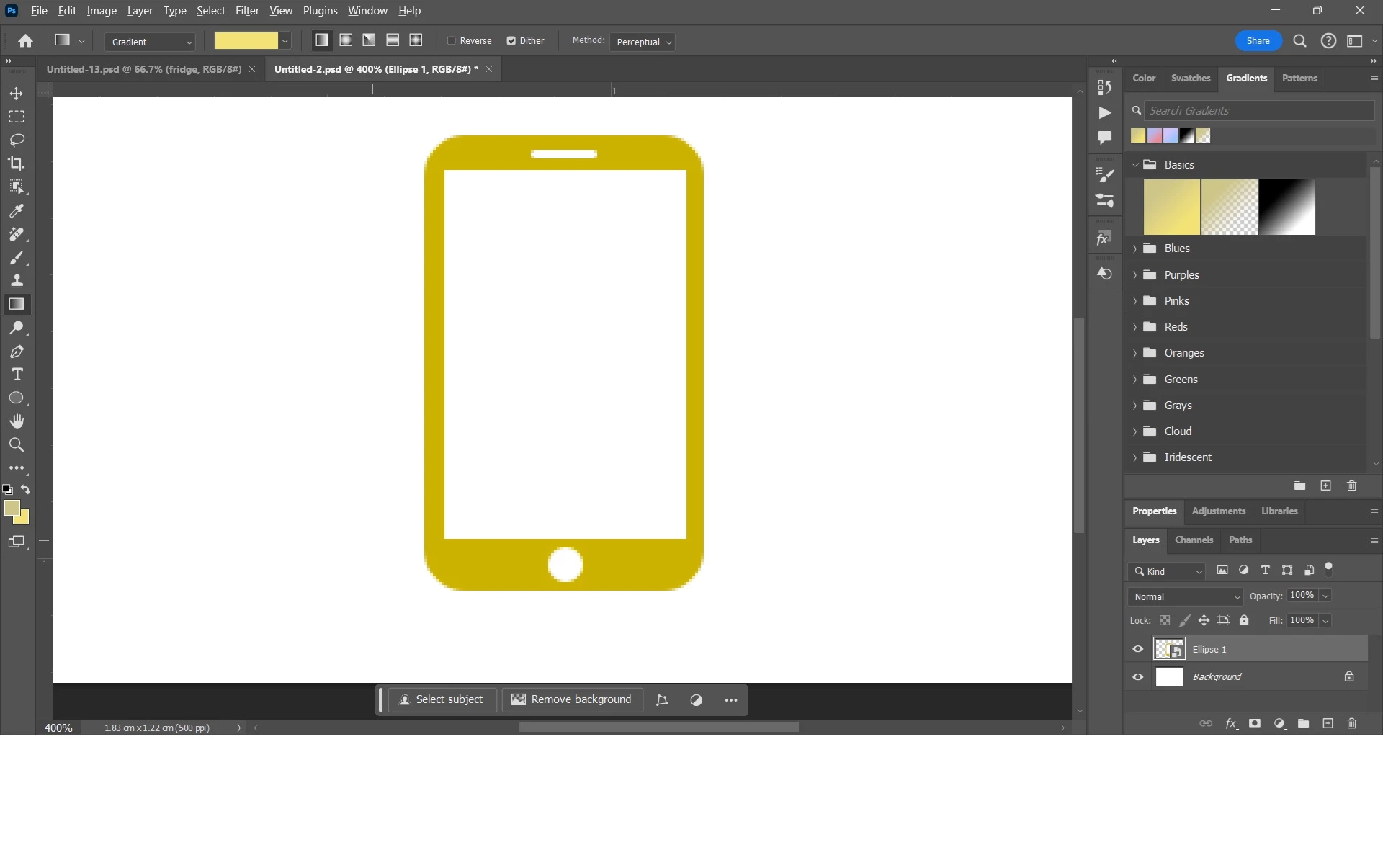Select the Clone Stamp tool
The height and width of the screenshot is (868, 1383).
[17, 281]
